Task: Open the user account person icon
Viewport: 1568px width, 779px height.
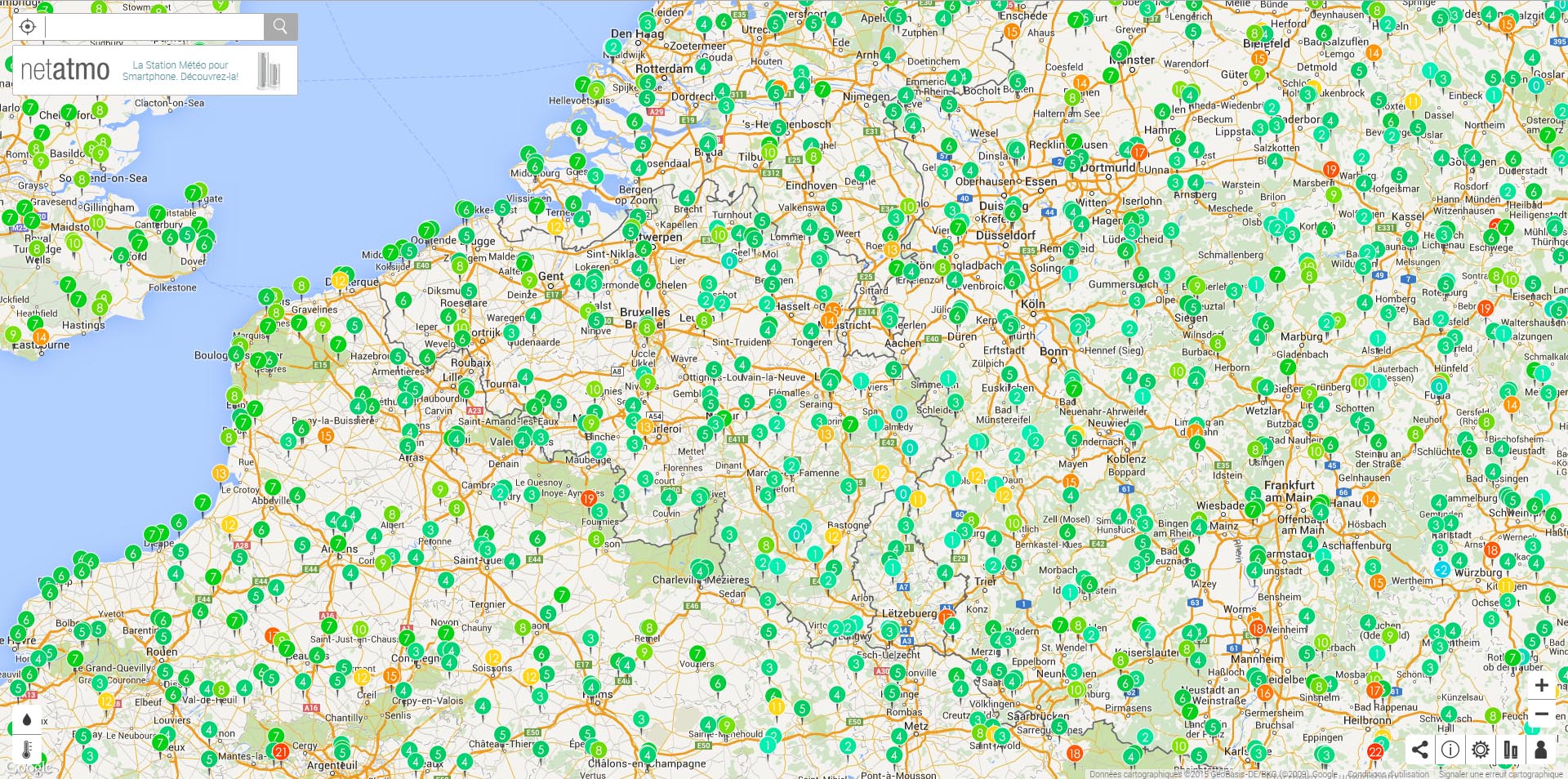Action: (1540, 750)
